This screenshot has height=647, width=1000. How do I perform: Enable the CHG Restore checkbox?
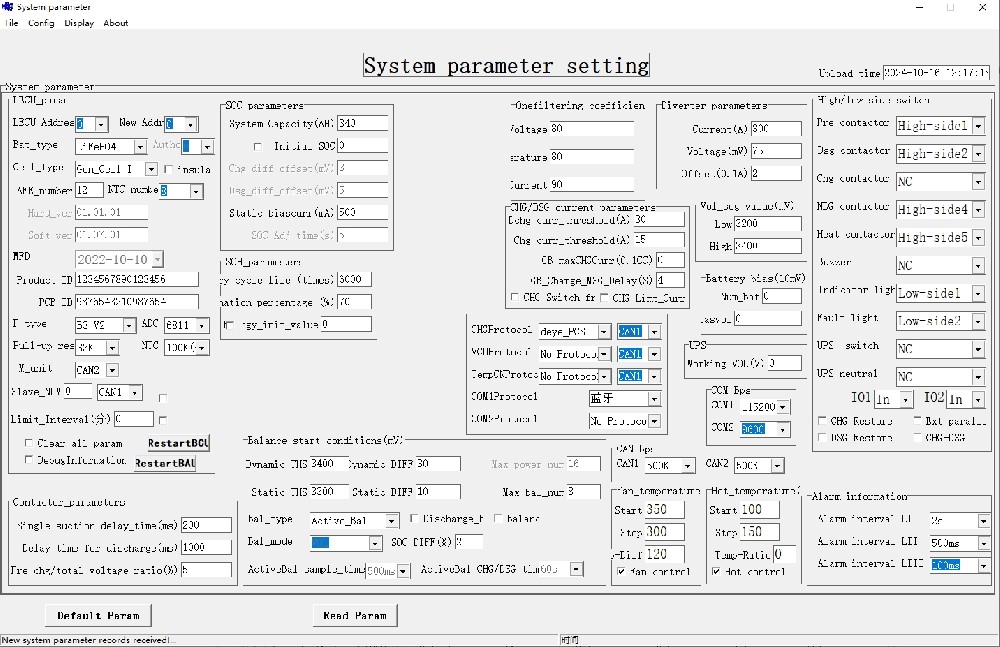click(822, 420)
